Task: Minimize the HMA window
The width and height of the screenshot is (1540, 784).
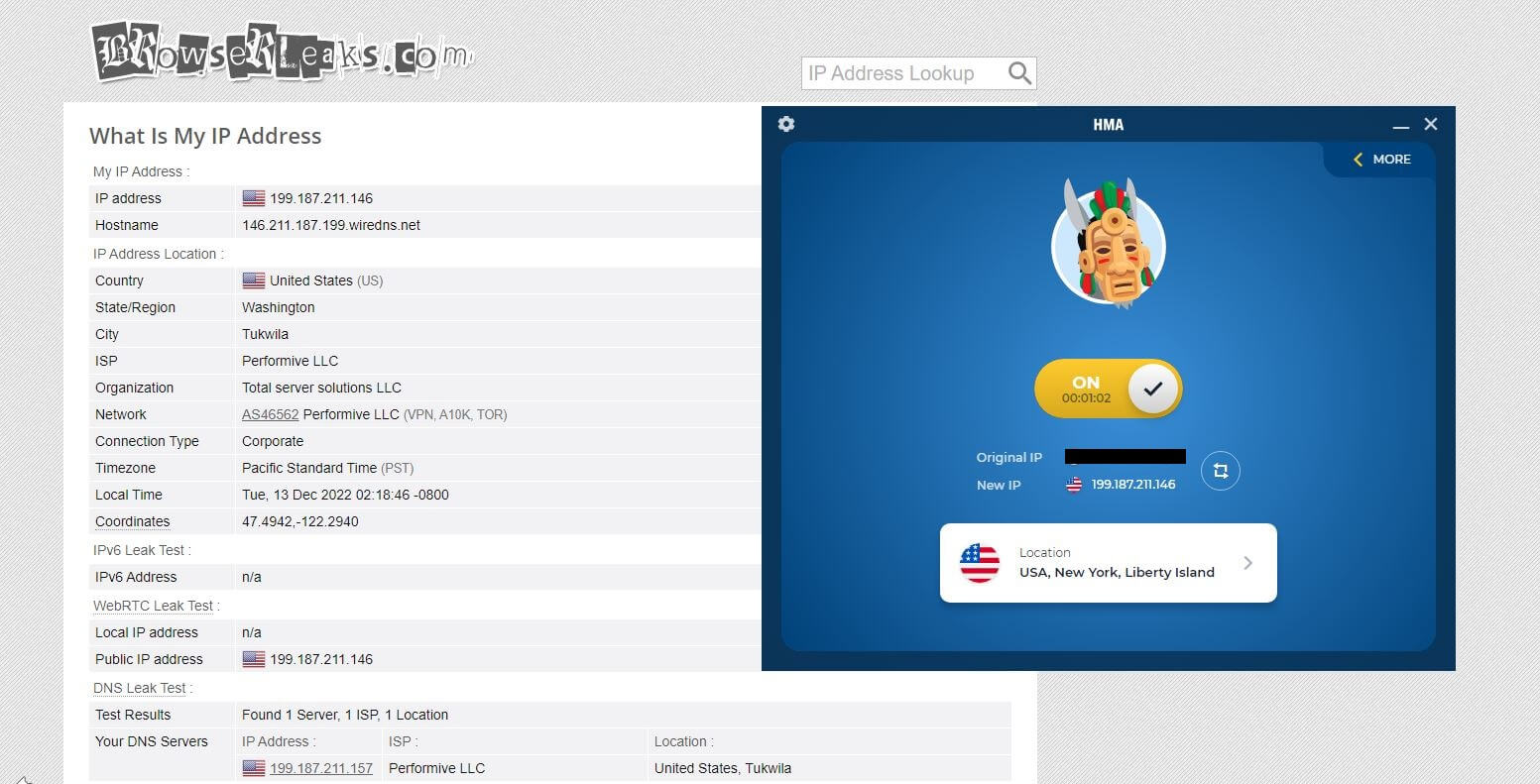Action: [1401, 126]
